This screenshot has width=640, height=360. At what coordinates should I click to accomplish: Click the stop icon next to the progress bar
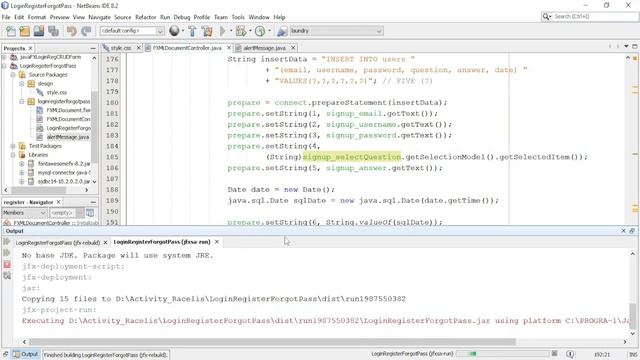click(x=555, y=353)
